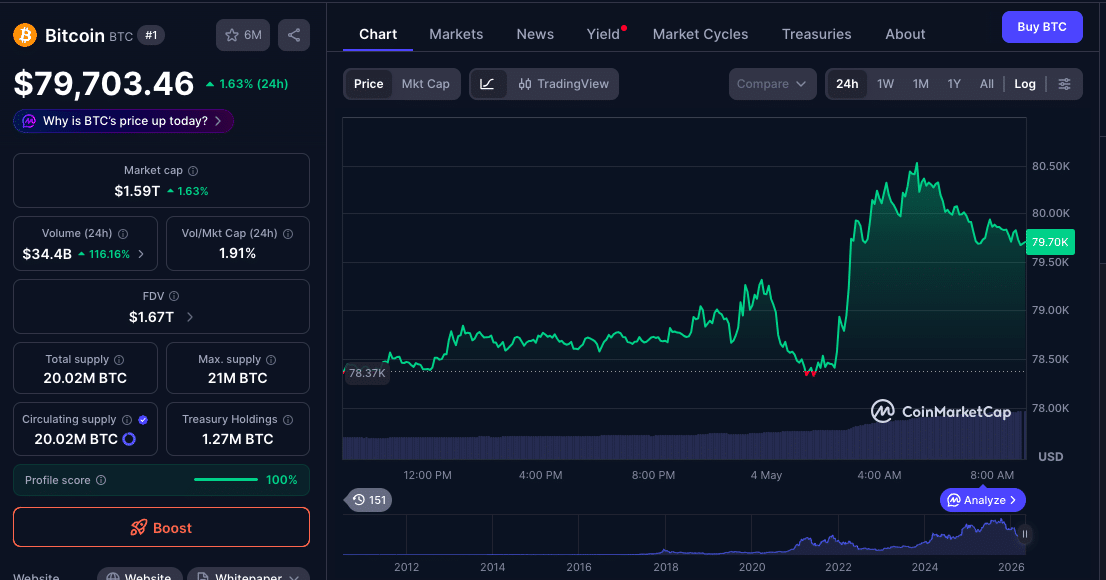Open the Treasuries tab
This screenshot has height=580, width=1106.
tap(817, 34)
